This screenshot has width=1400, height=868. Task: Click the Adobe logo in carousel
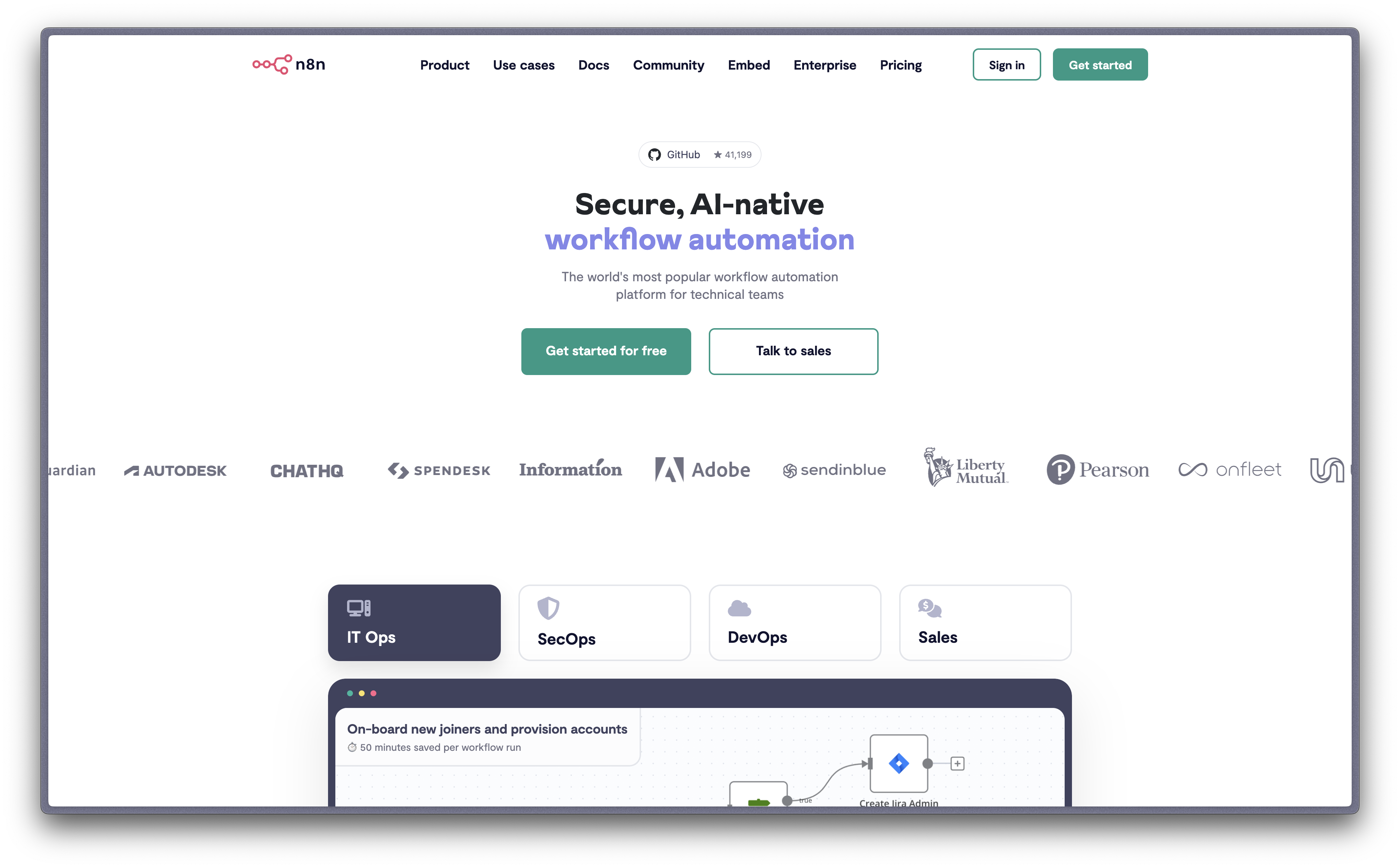coord(702,470)
